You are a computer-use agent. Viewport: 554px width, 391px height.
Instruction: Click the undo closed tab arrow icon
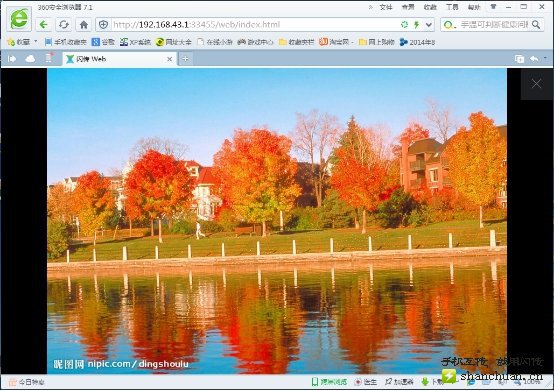[x=534, y=59]
